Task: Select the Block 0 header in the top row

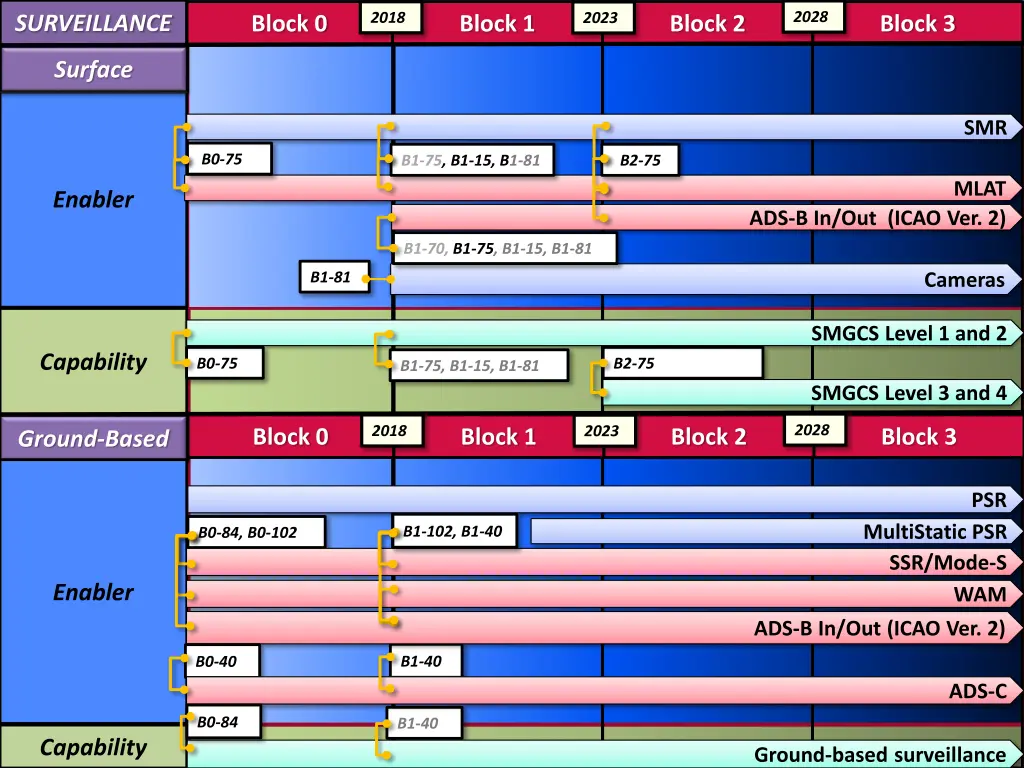Action: (289, 24)
